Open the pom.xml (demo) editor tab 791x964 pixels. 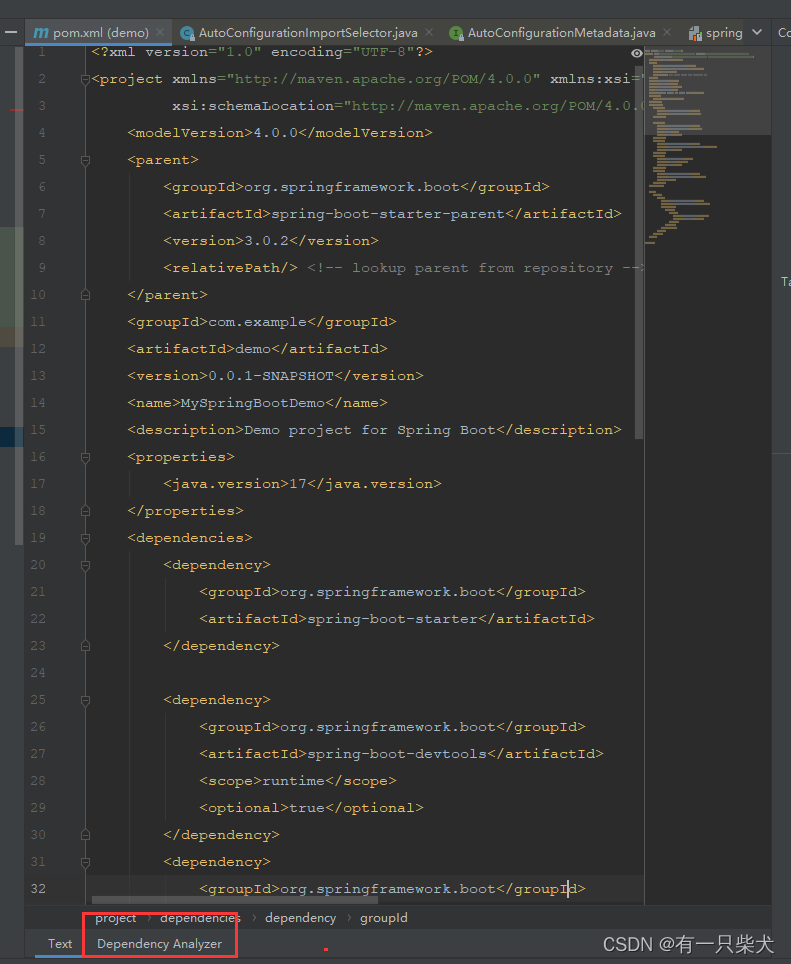pos(100,33)
